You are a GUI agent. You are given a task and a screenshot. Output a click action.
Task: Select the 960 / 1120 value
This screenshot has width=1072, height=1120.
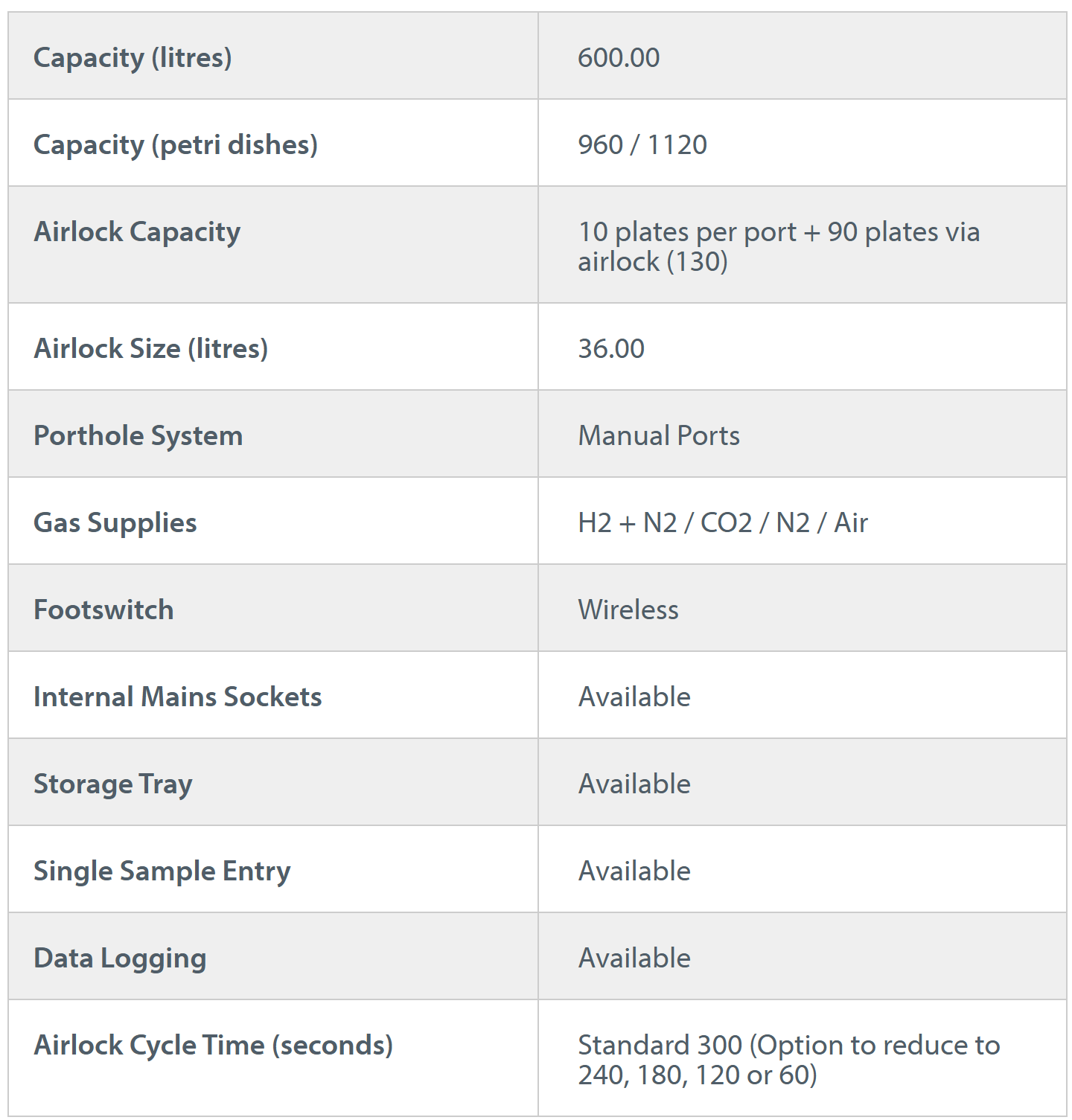click(x=642, y=145)
